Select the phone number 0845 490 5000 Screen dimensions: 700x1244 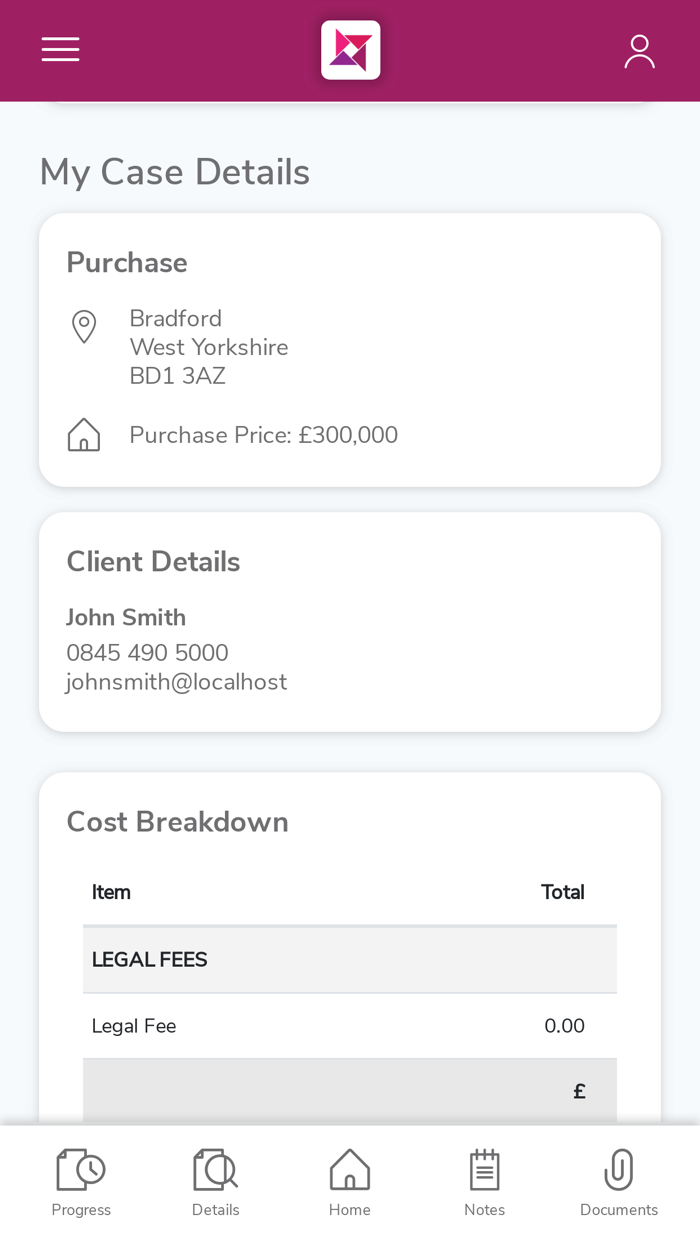[147, 651]
